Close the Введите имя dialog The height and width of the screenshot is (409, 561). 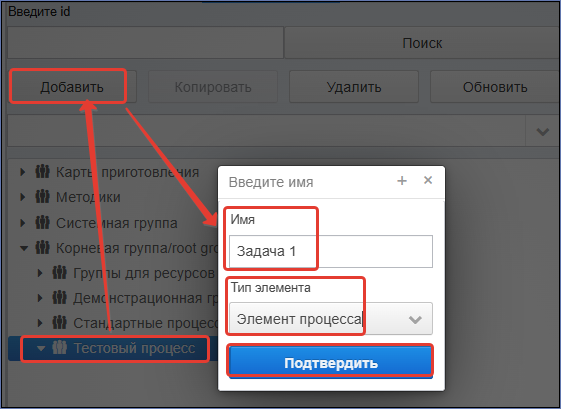point(428,180)
